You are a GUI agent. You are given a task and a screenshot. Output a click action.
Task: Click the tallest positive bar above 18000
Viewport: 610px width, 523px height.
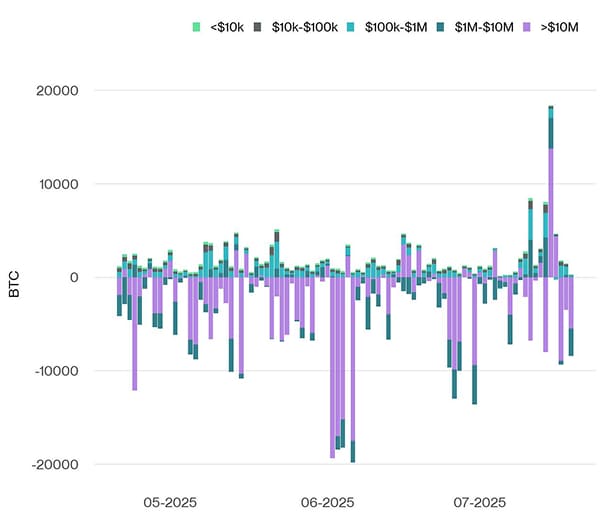(x=551, y=191)
